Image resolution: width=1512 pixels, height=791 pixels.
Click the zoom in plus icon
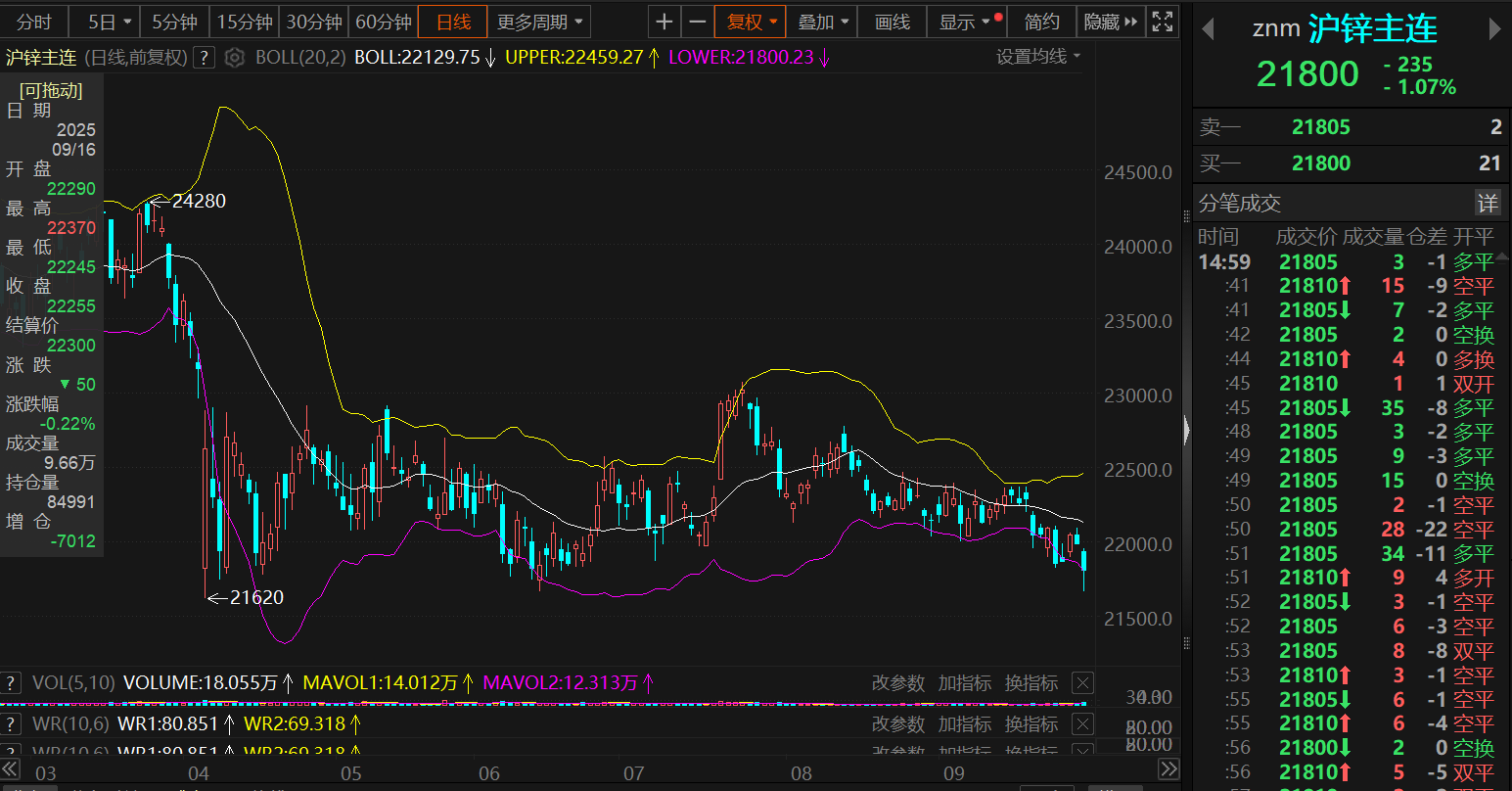click(664, 22)
